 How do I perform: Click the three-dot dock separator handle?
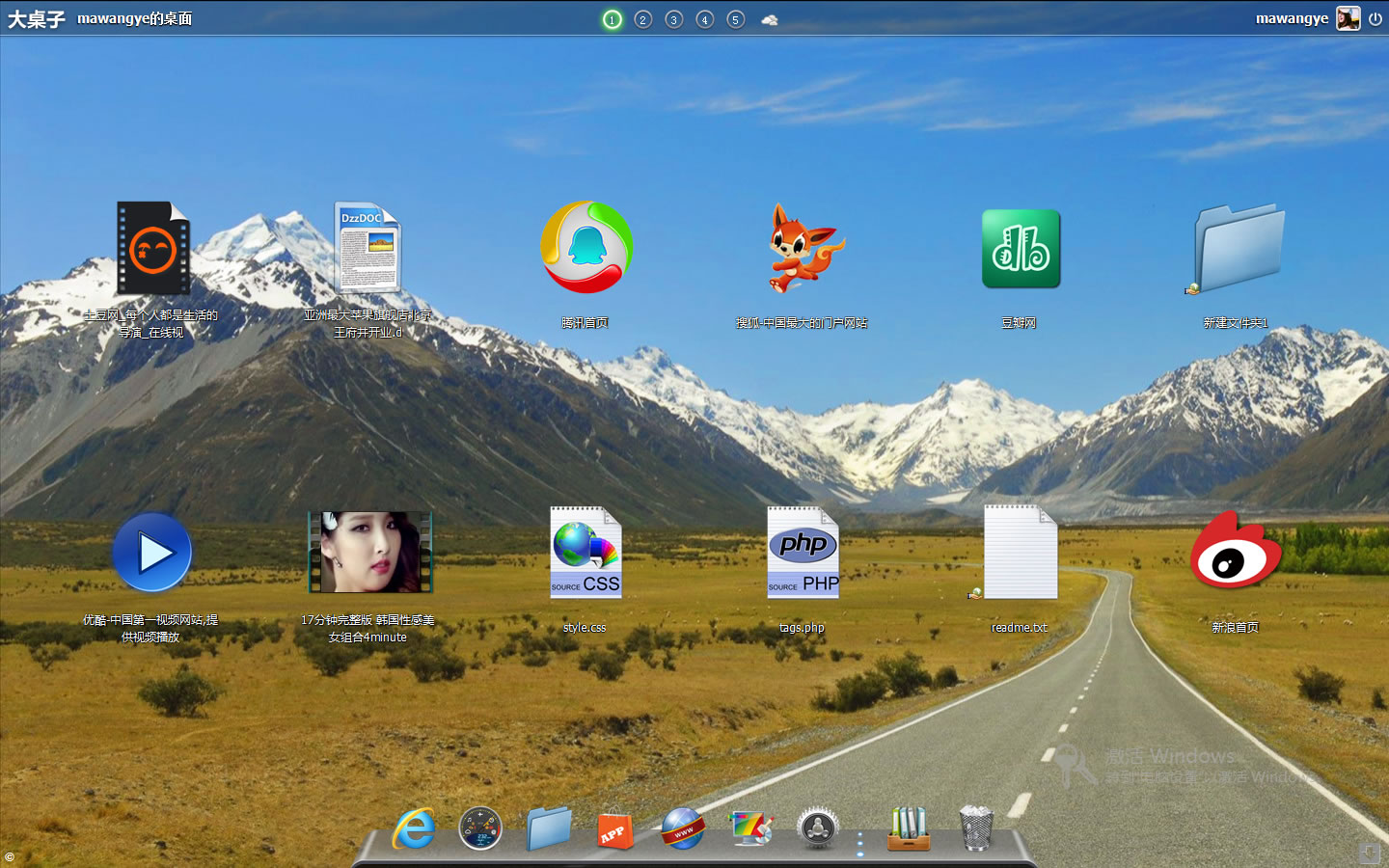860,843
